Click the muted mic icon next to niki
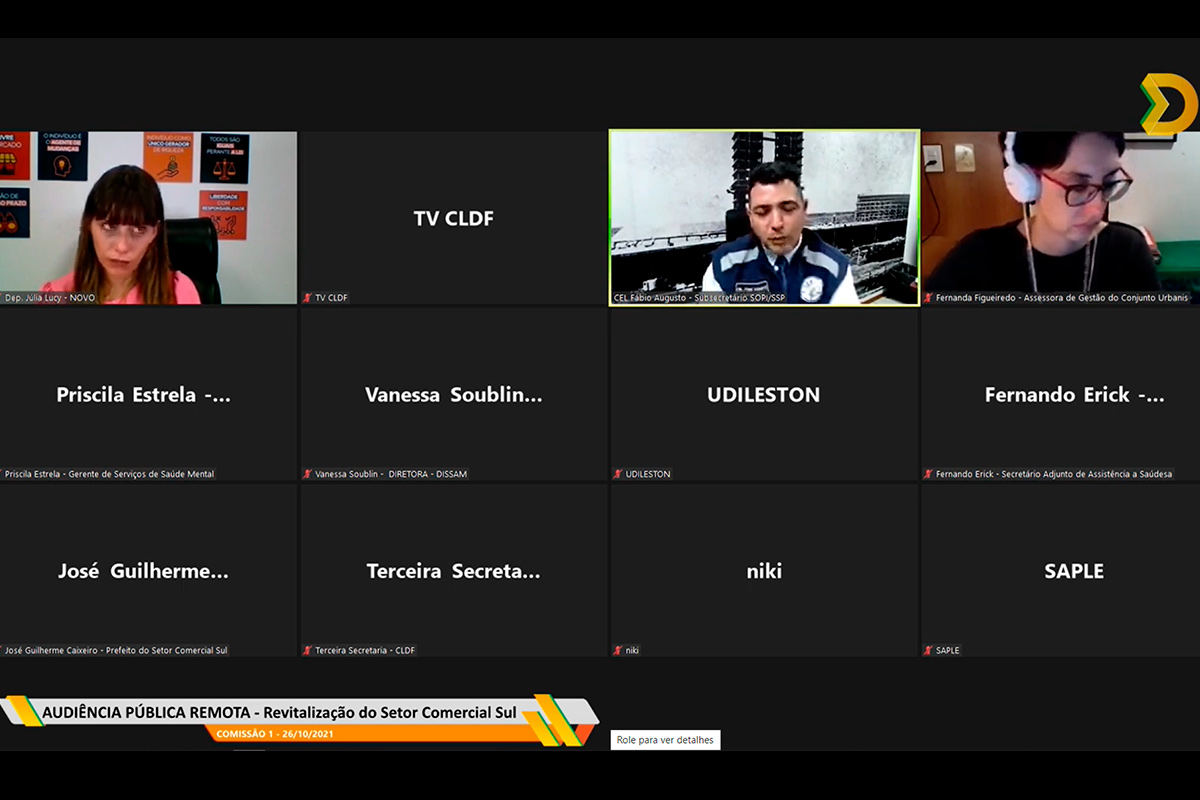Viewport: 1200px width, 800px height. (618, 650)
